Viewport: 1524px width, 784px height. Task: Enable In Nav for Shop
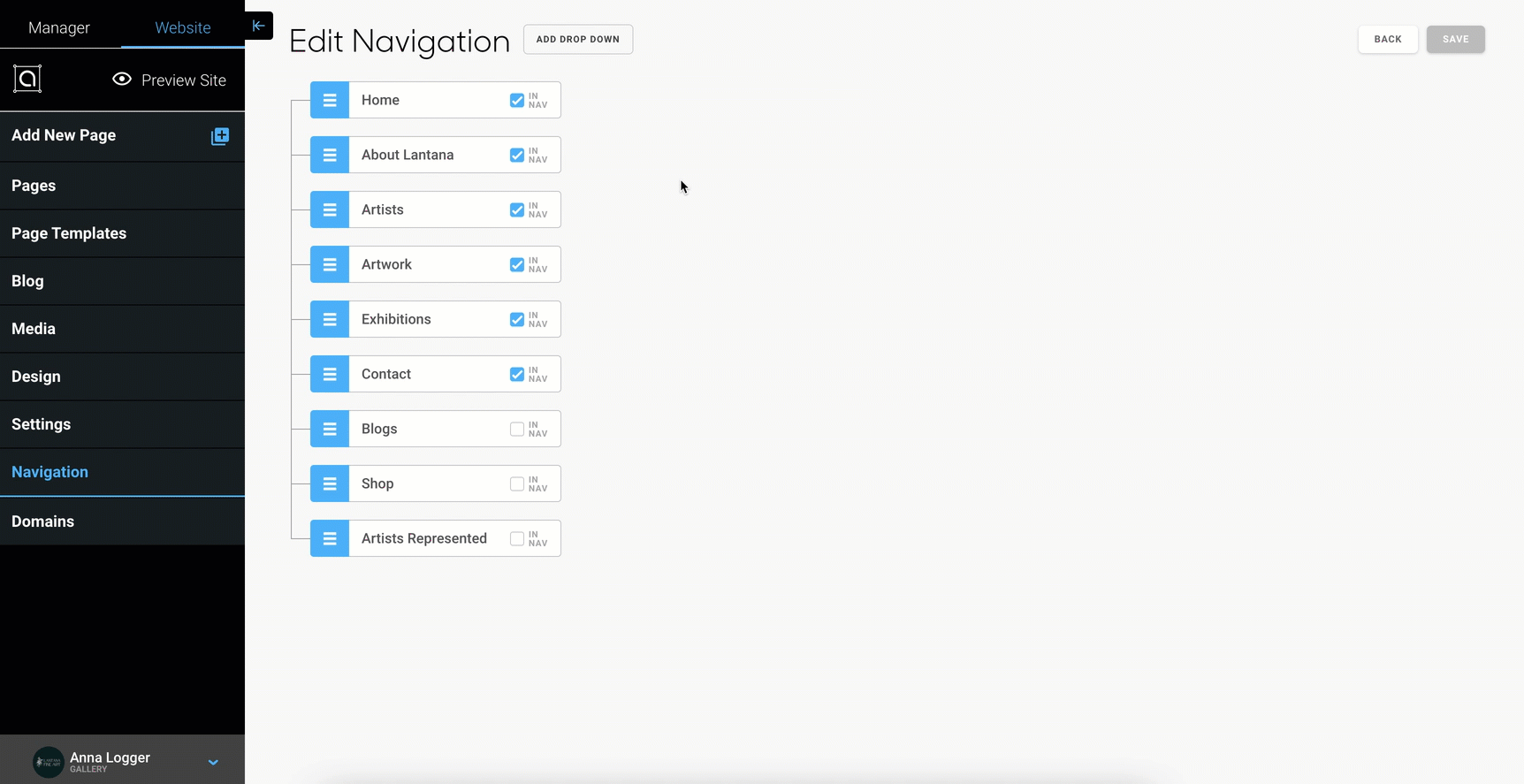(x=517, y=484)
